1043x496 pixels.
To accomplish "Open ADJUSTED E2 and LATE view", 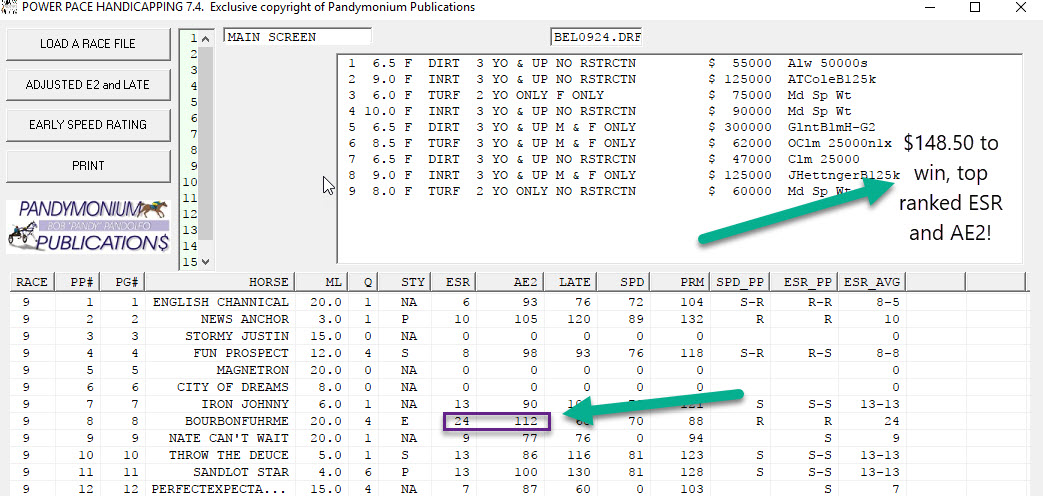I will [88, 84].
